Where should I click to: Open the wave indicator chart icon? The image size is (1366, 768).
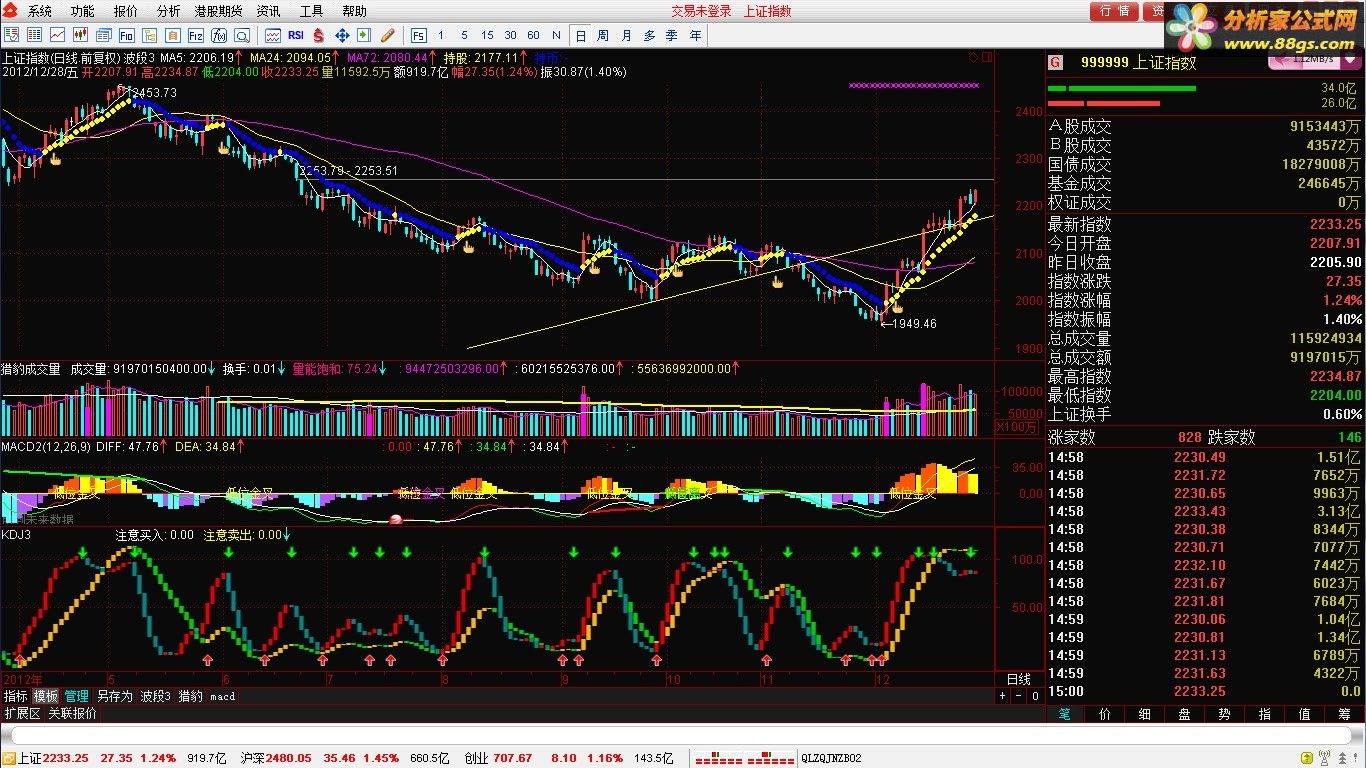(x=272, y=35)
